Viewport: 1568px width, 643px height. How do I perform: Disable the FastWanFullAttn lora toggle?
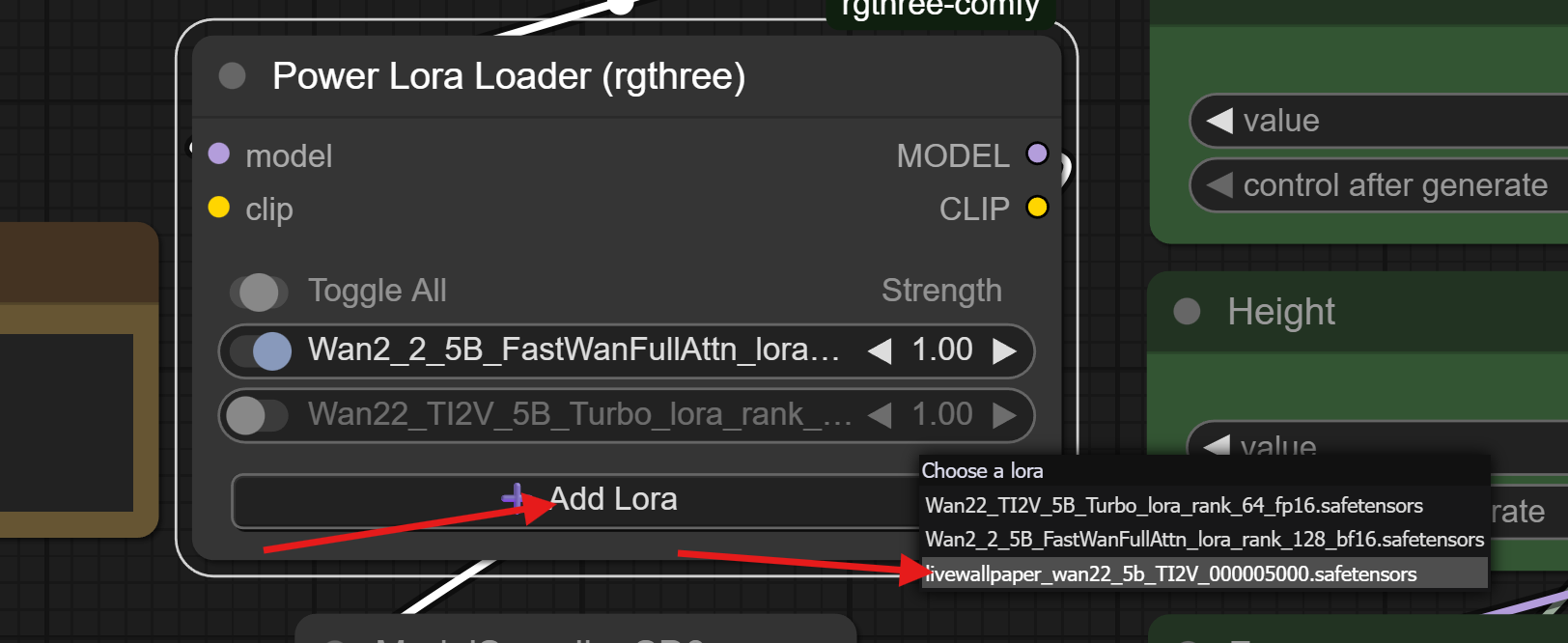(x=261, y=351)
